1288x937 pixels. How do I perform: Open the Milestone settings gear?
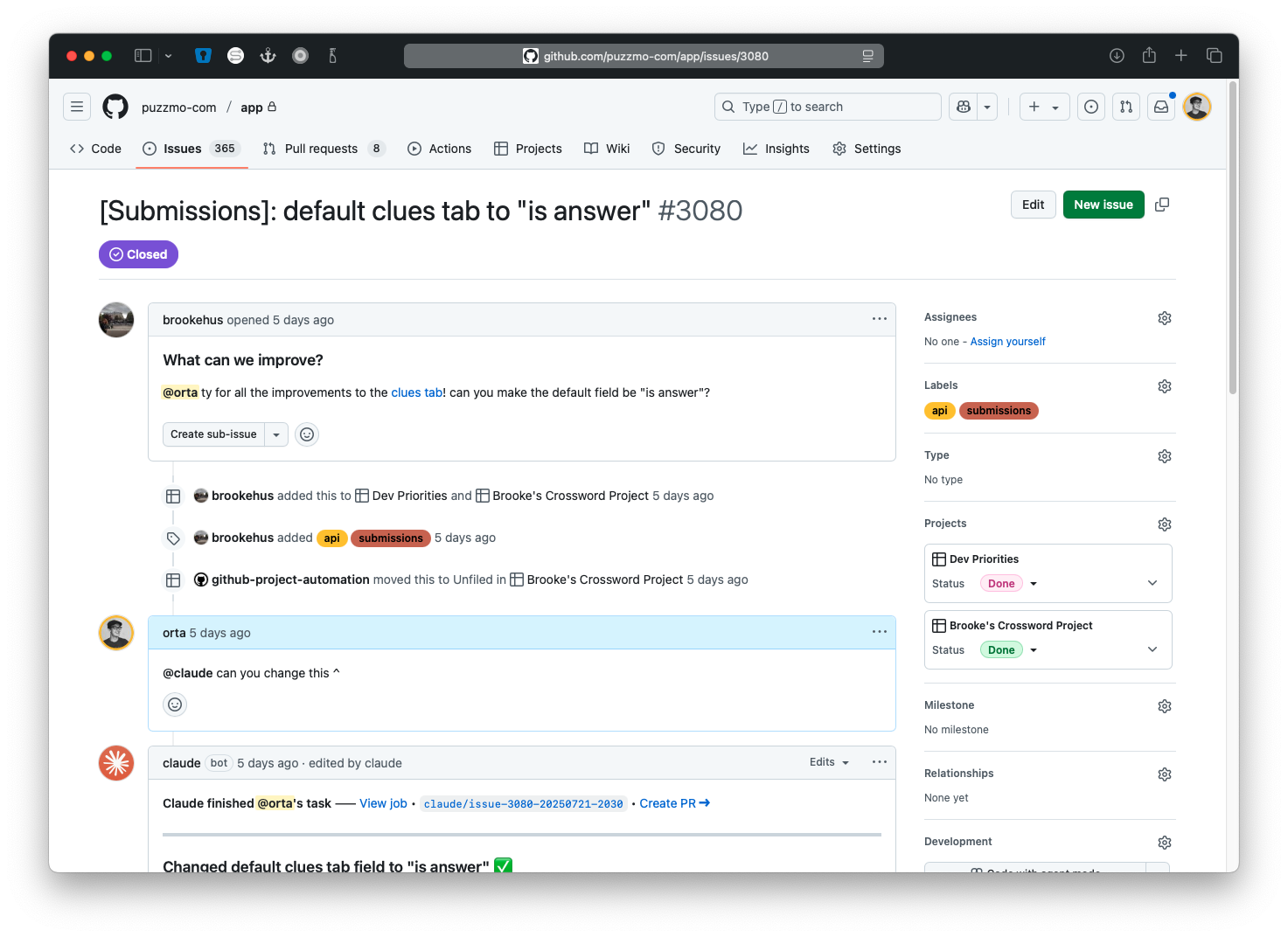(1164, 705)
